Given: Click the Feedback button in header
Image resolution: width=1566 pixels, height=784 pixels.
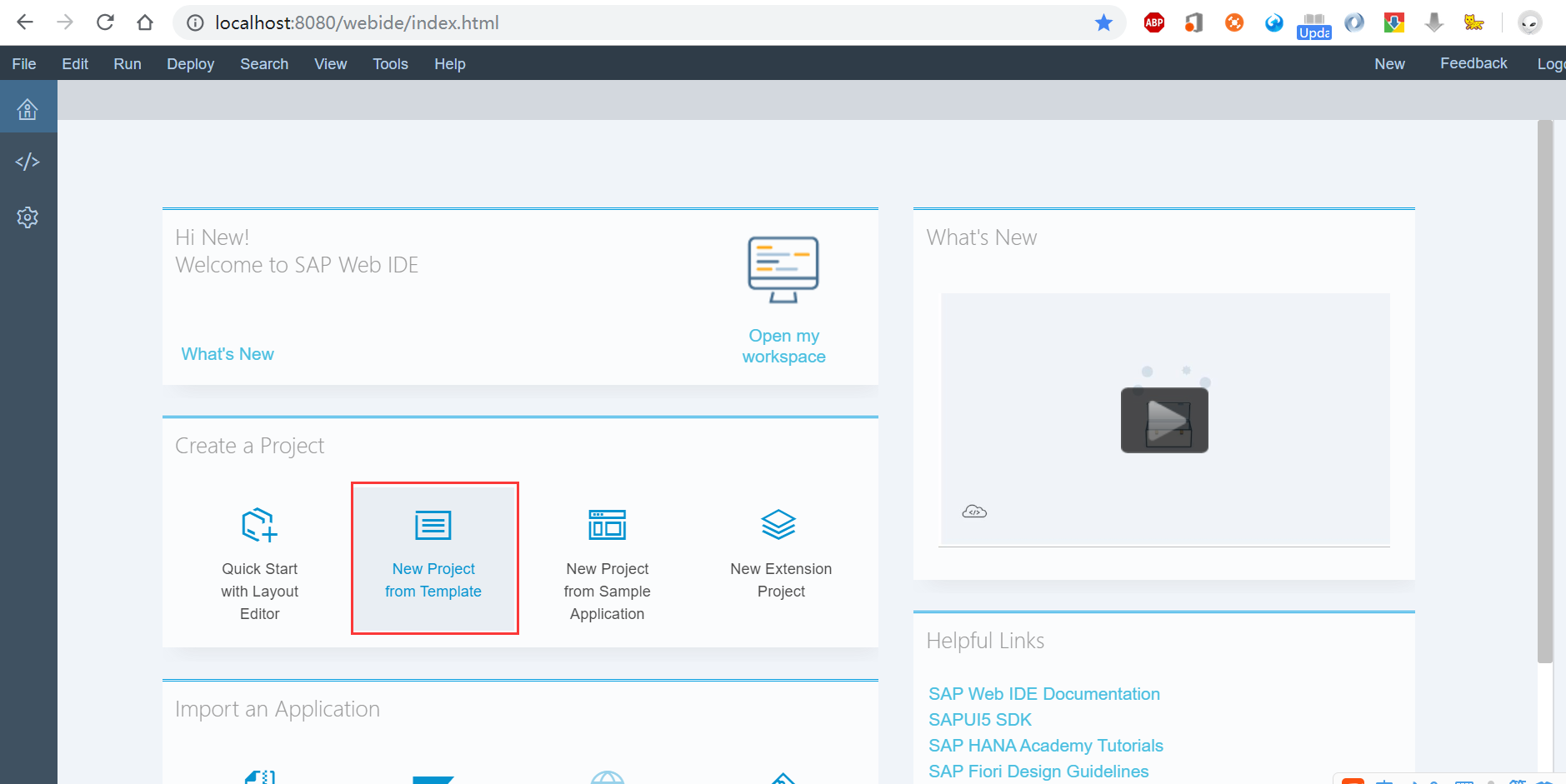Looking at the screenshot, I should pyautogui.click(x=1473, y=63).
